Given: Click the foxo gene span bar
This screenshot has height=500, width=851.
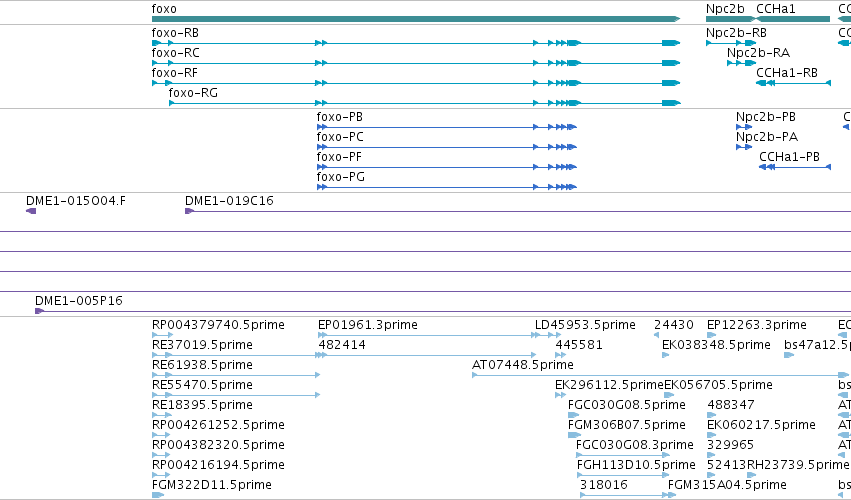Looking at the screenshot, I should [416, 19].
